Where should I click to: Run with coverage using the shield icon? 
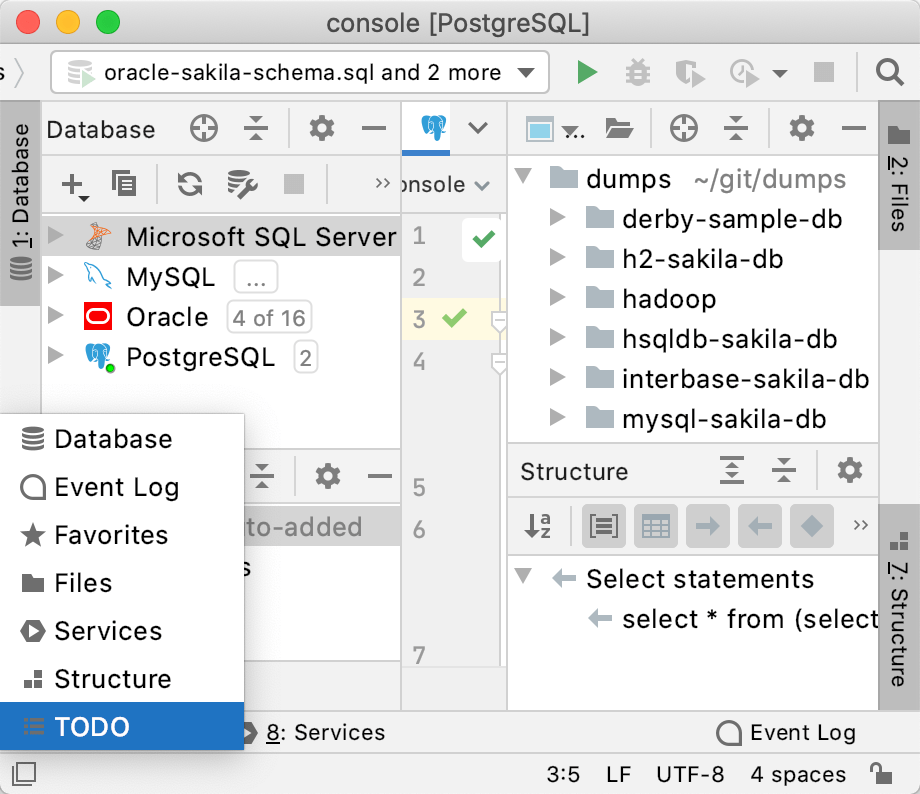pos(689,73)
